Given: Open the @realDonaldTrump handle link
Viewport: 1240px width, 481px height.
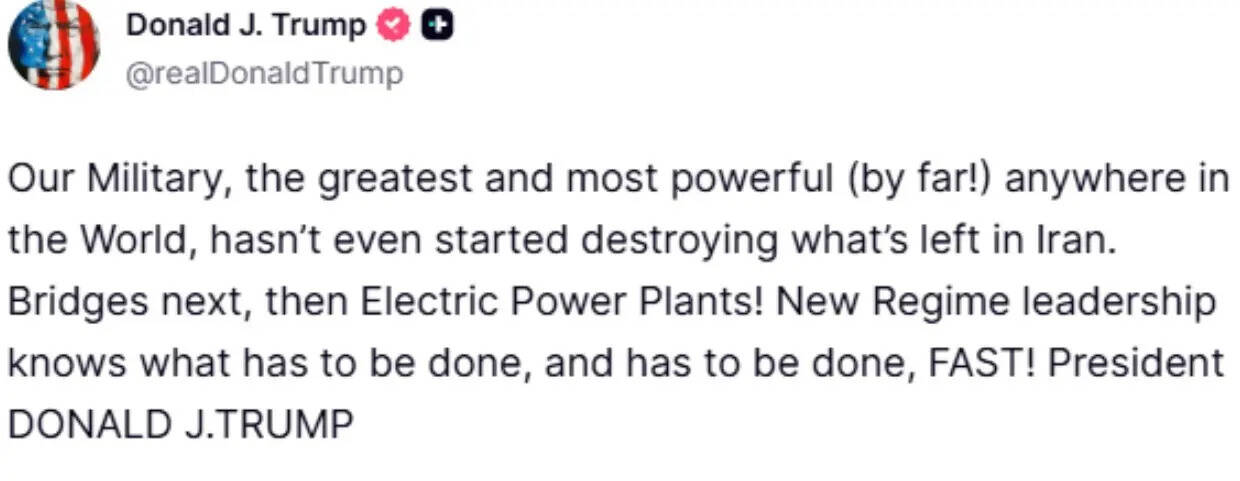Looking at the screenshot, I should [x=265, y=73].
